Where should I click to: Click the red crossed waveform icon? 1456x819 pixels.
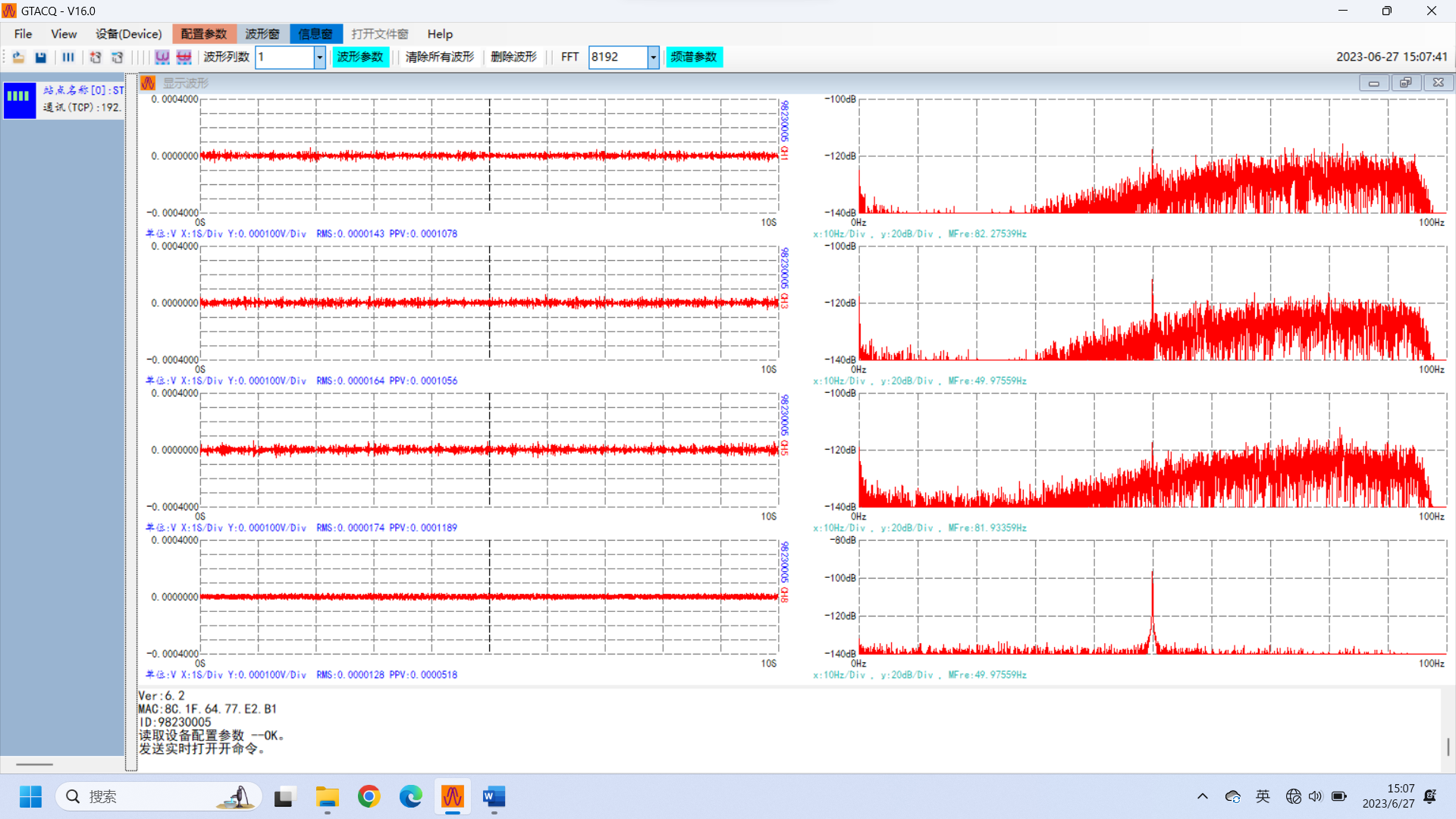[184, 57]
